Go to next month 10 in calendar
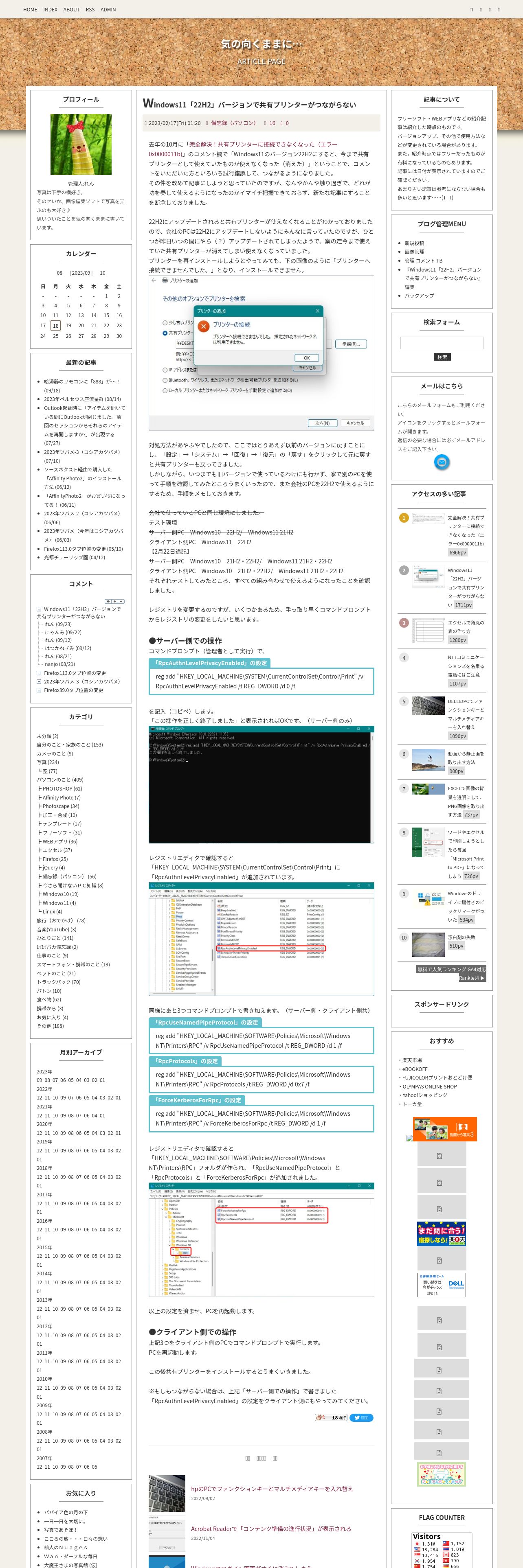 (102, 273)
